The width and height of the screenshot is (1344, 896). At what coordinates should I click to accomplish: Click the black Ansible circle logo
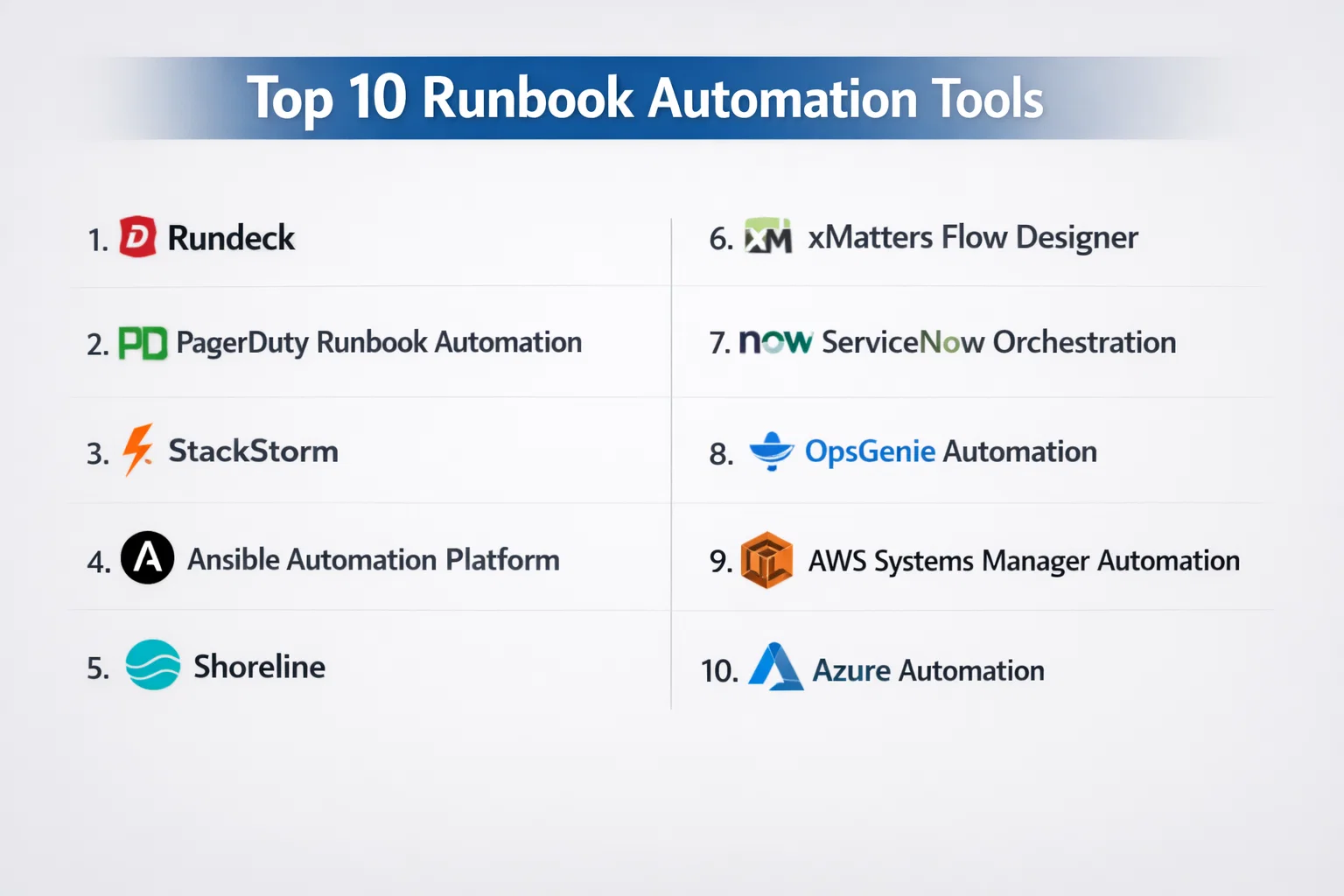click(147, 557)
